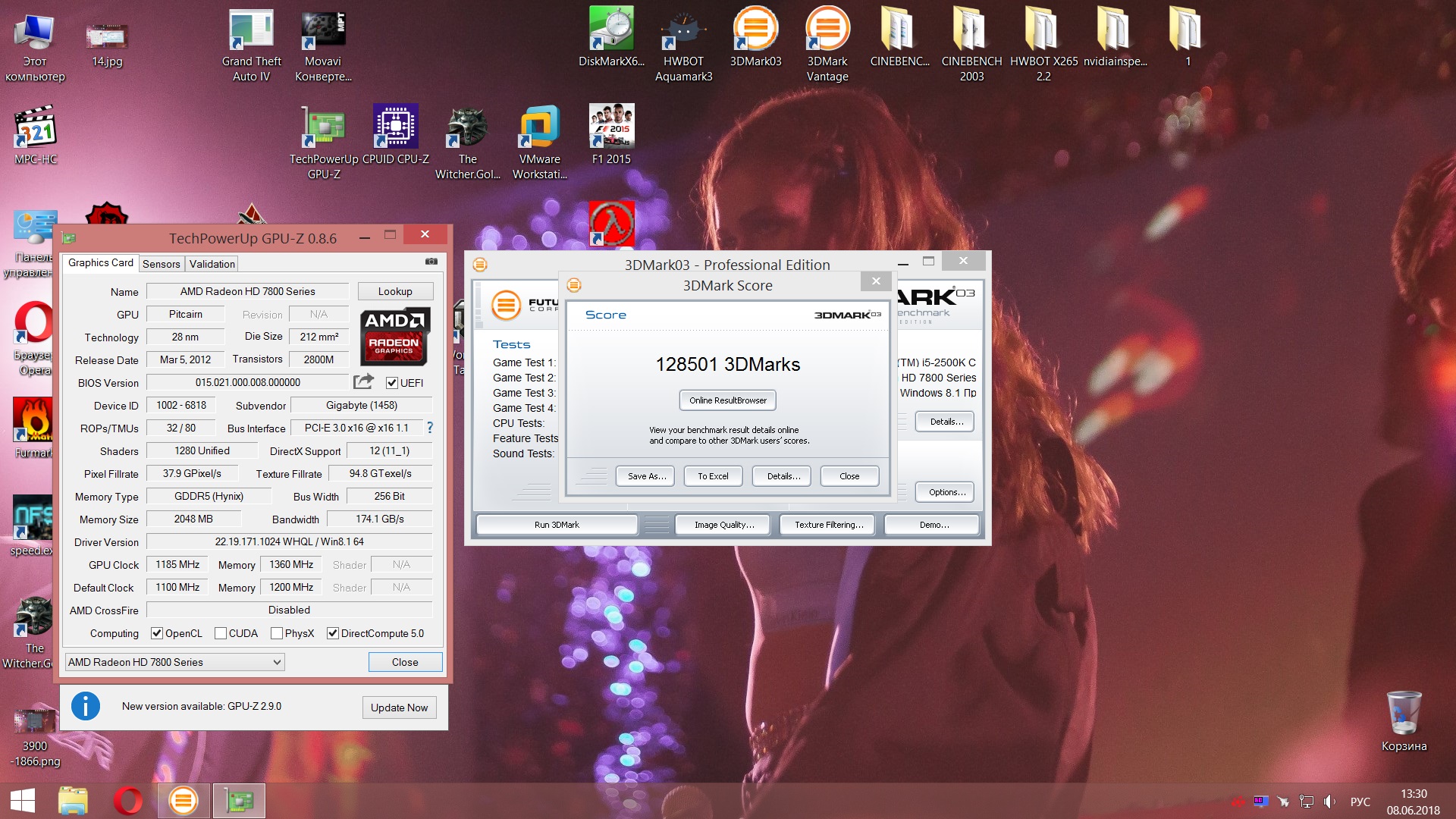The width and height of the screenshot is (1456, 819).
Task: Open system Details button in 3DMark03
Action: click(945, 422)
